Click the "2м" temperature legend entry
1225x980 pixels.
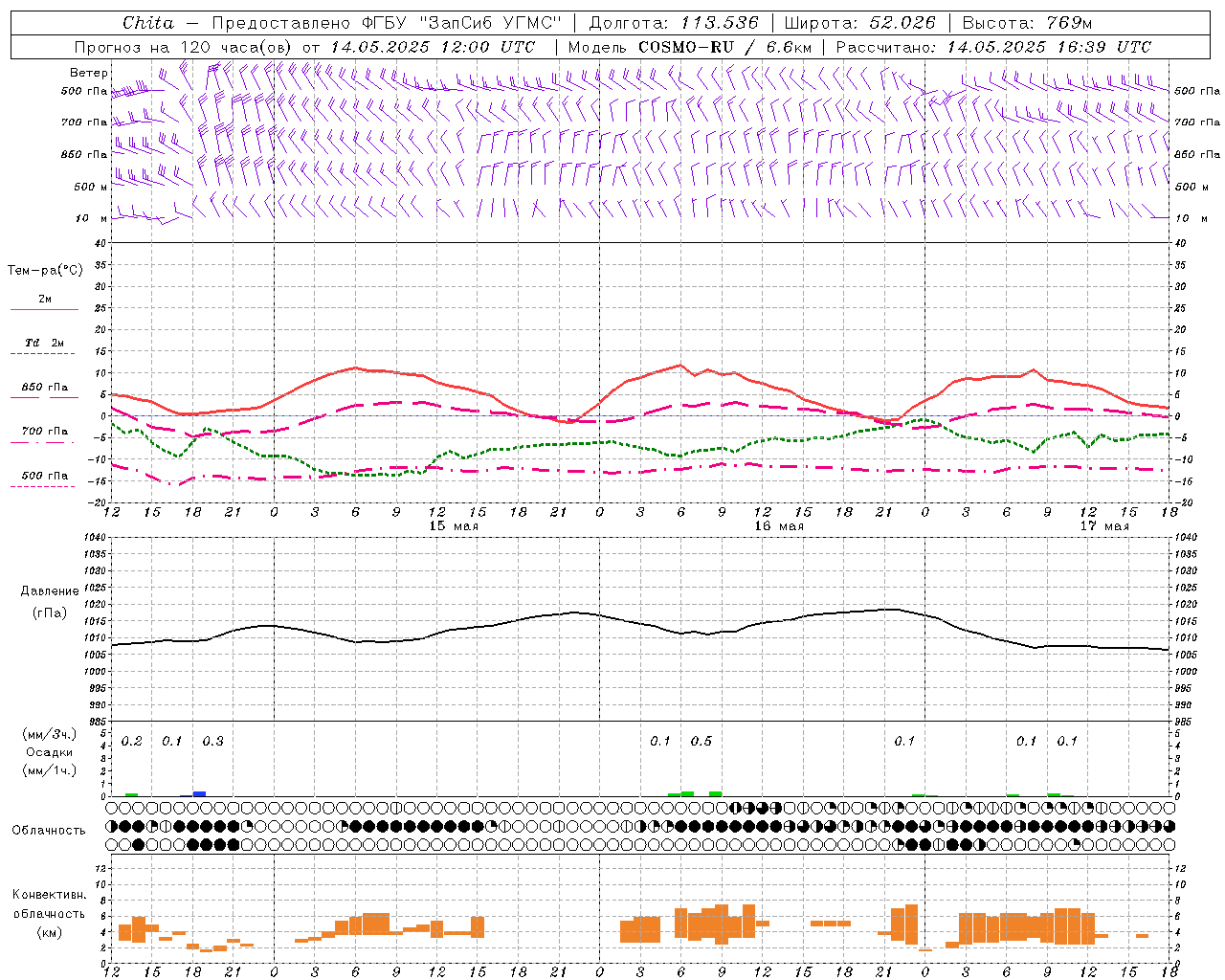(x=45, y=299)
